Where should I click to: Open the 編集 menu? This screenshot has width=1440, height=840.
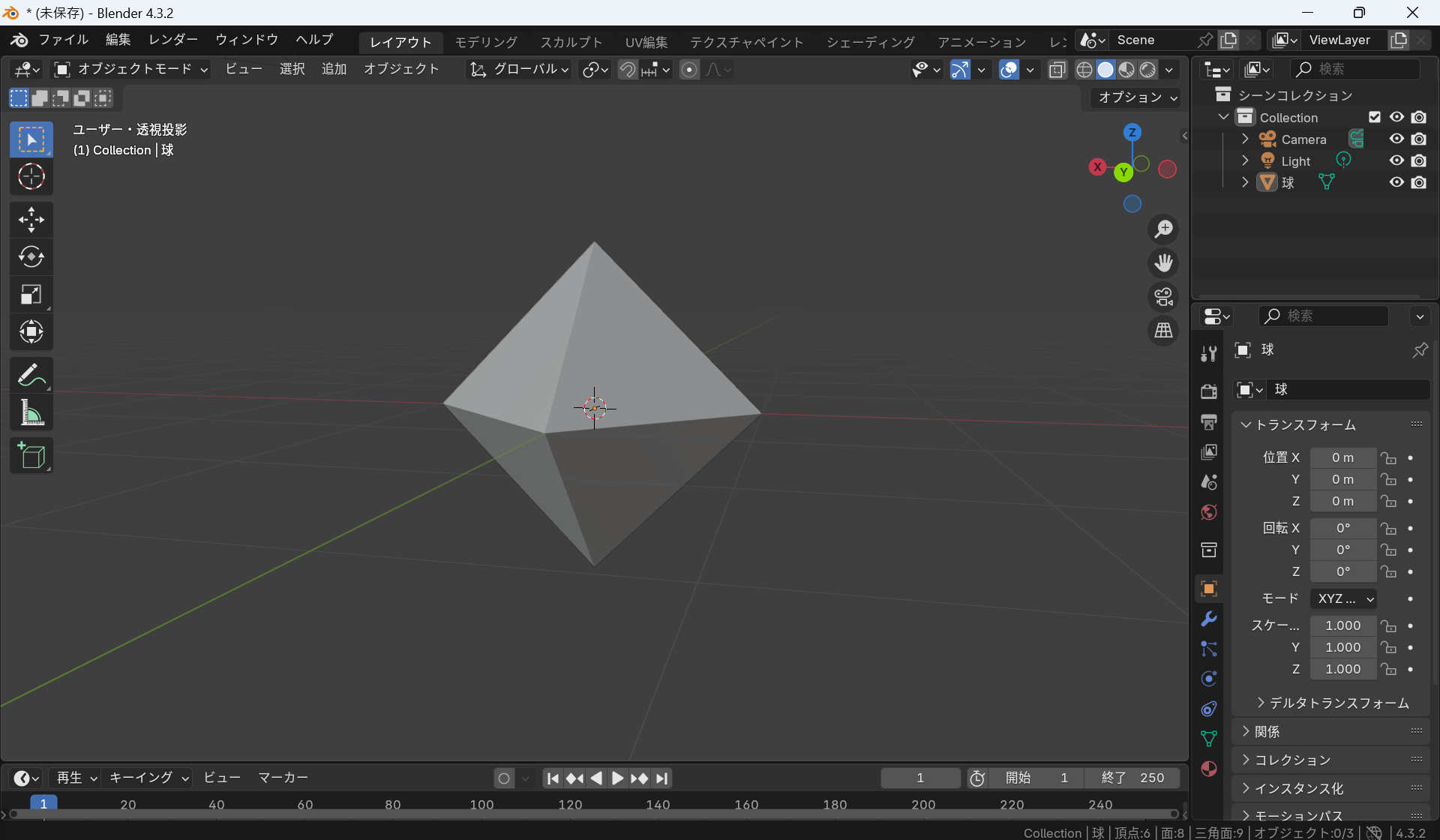click(x=118, y=40)
